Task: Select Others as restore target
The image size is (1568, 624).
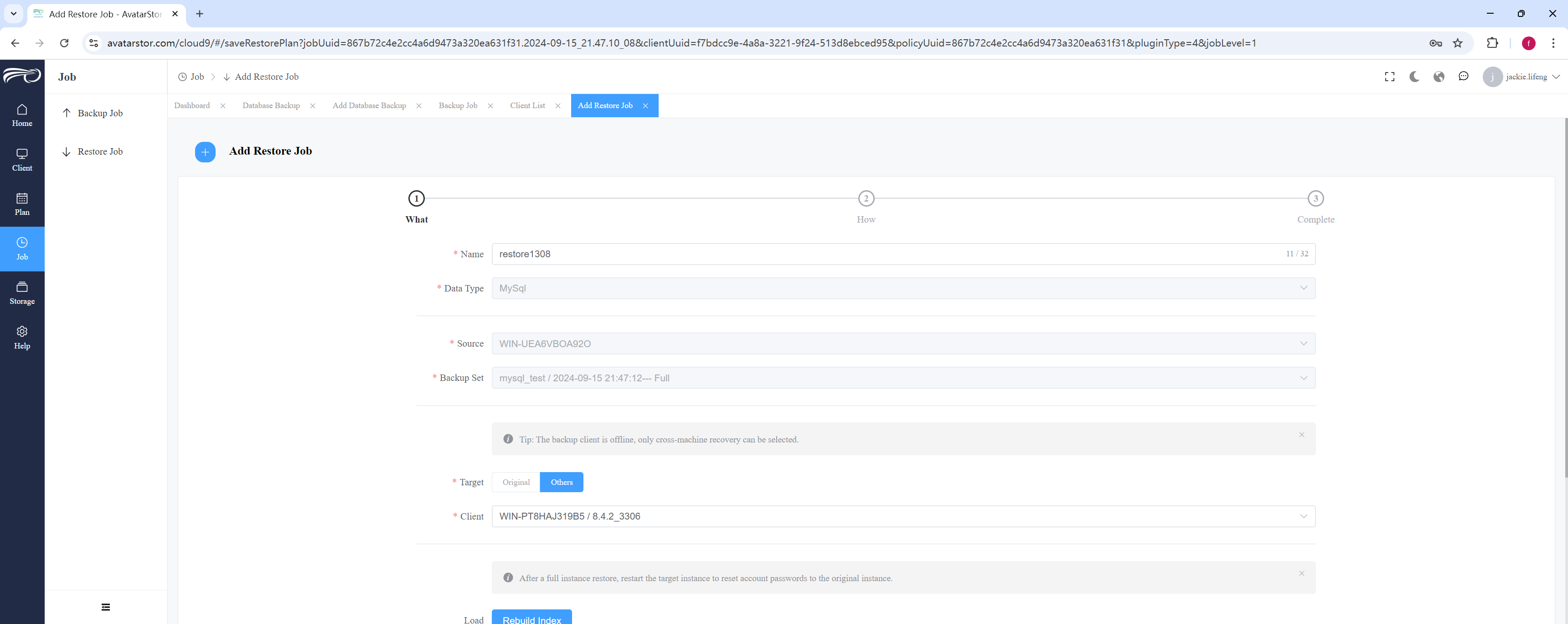Action: [x=562, y=482]
